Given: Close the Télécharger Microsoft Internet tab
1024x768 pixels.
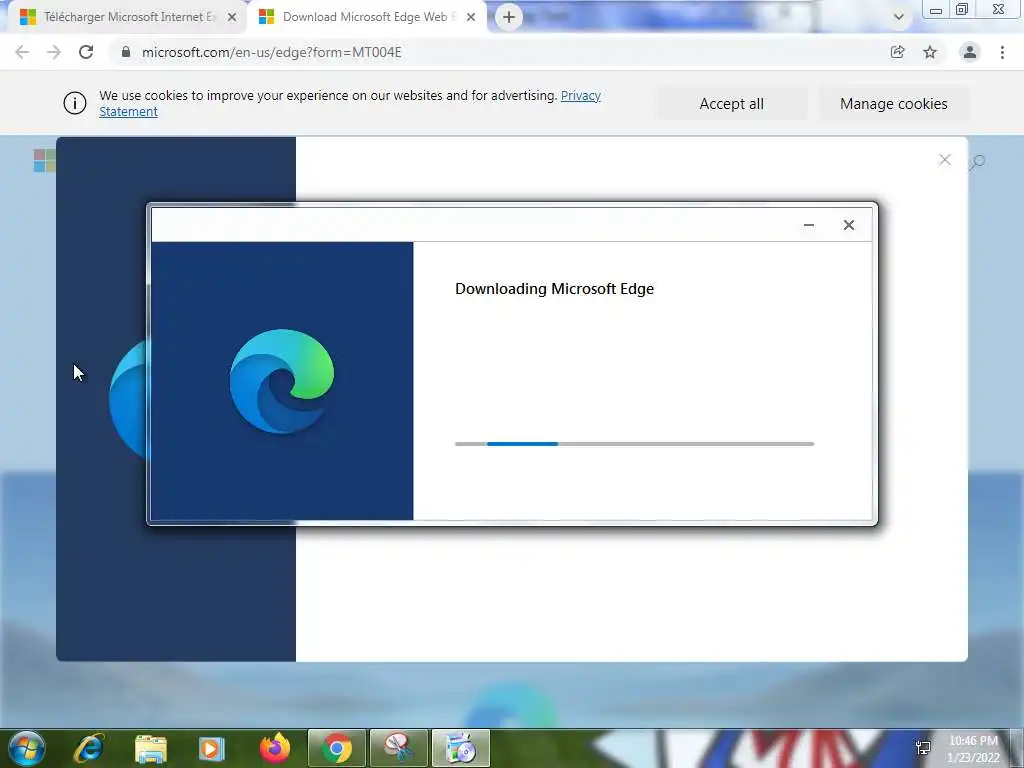Looking at the screenshot, I should click(x=232, y=17).
